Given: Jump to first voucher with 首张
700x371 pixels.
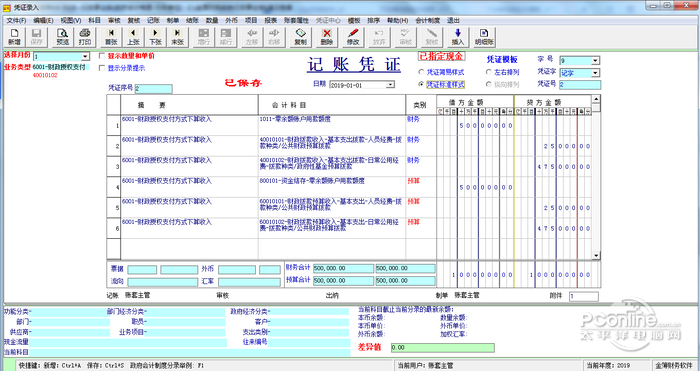Looking at the screenshot, I should click(x=111, y=37).
